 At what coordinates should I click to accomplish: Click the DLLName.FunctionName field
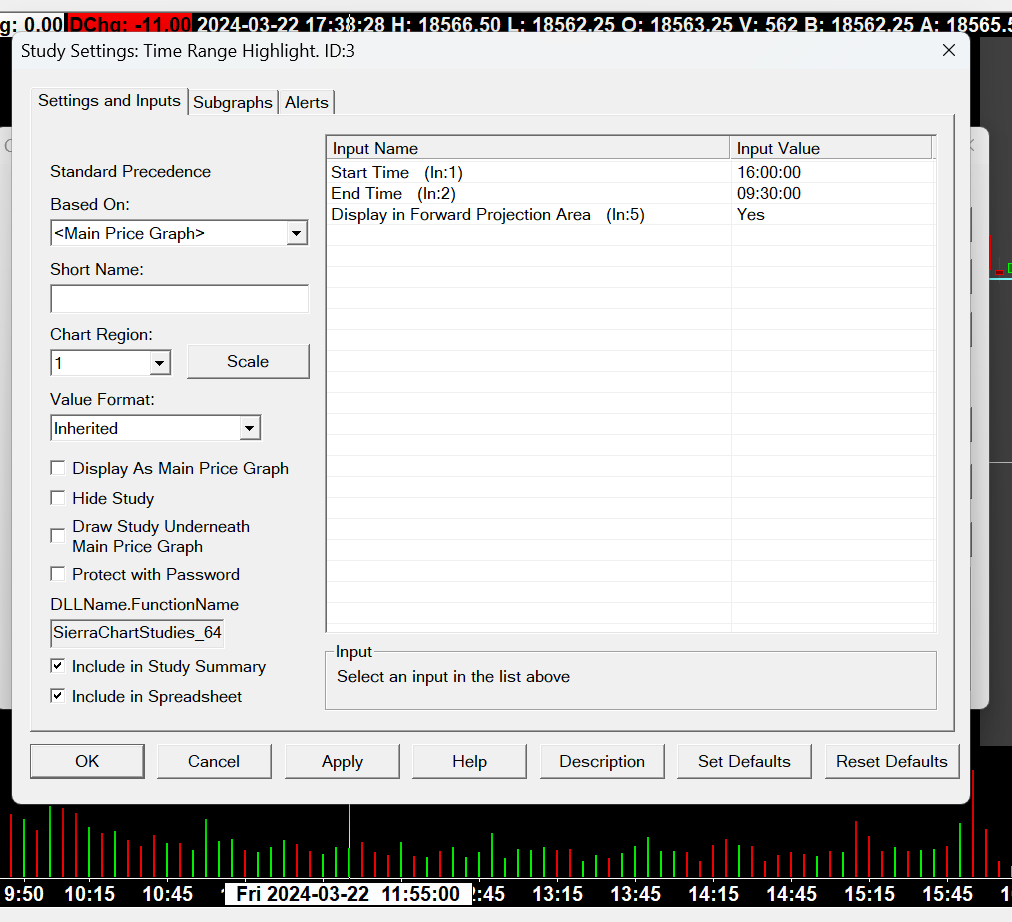137,632
